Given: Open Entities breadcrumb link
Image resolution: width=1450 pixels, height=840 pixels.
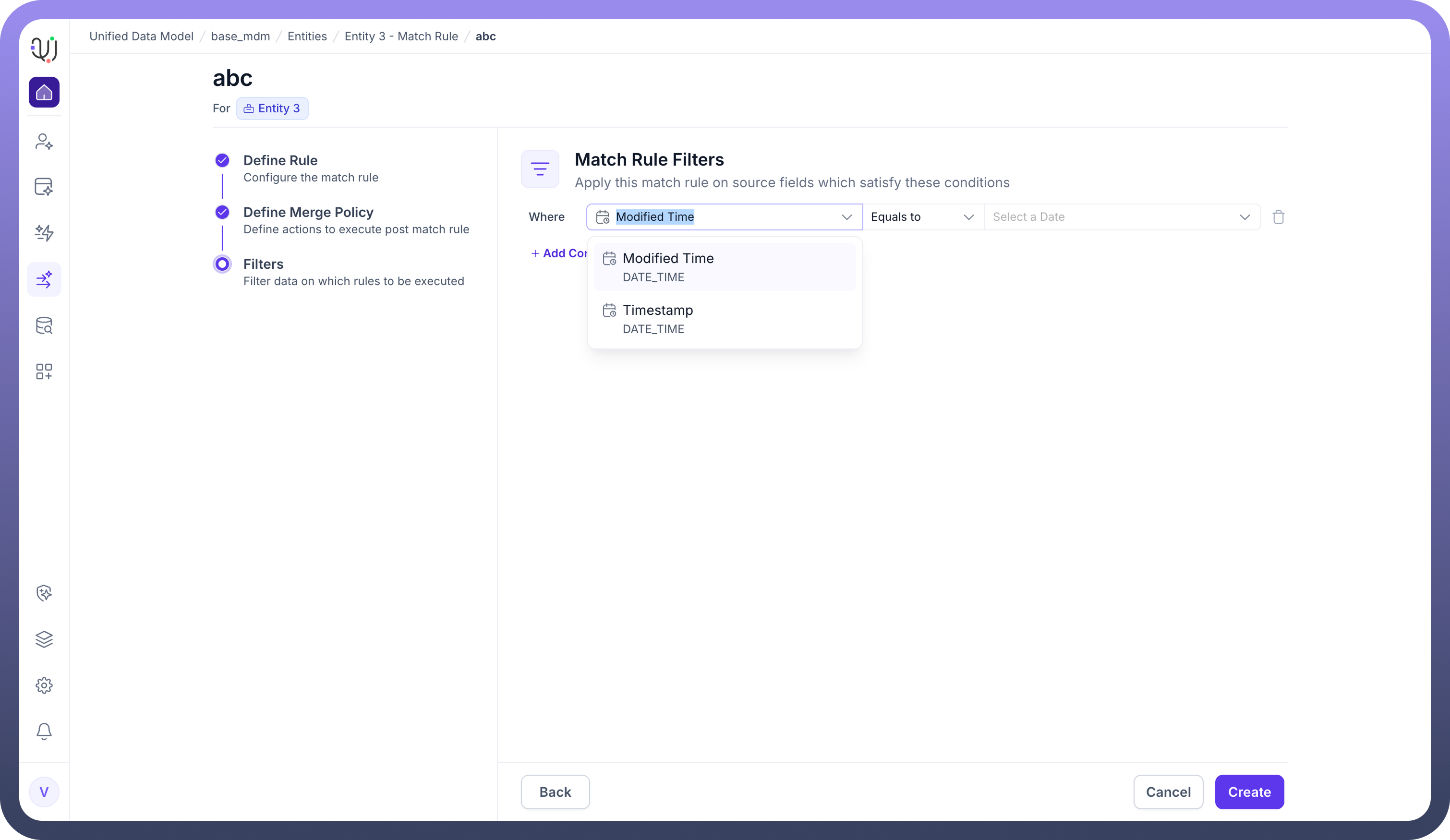Looking at the screenshot, I should point(307,36).
